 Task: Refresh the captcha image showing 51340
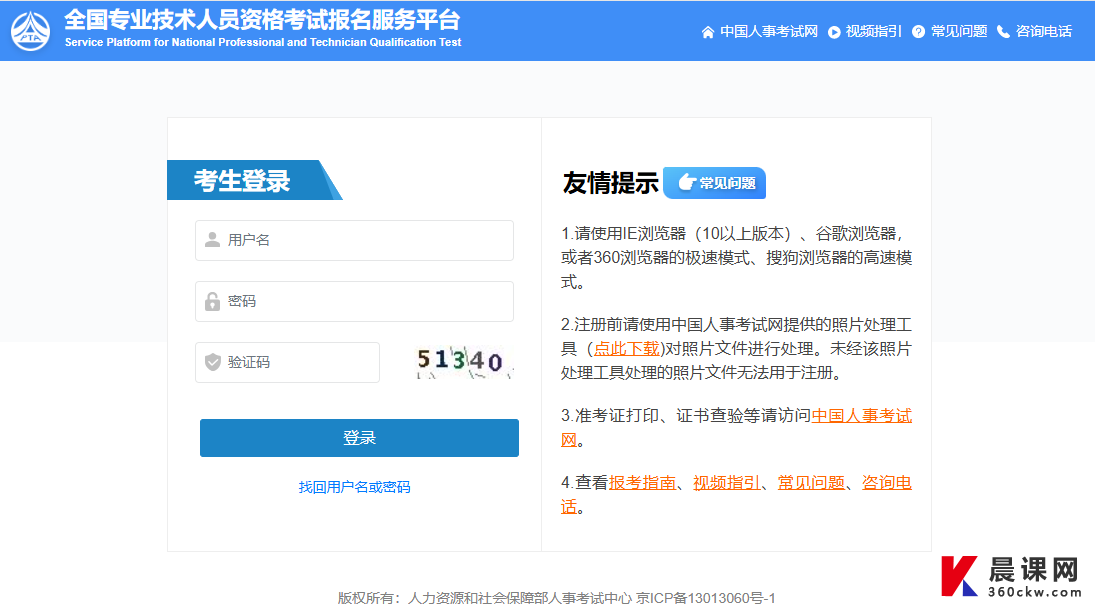coord(464,362)
